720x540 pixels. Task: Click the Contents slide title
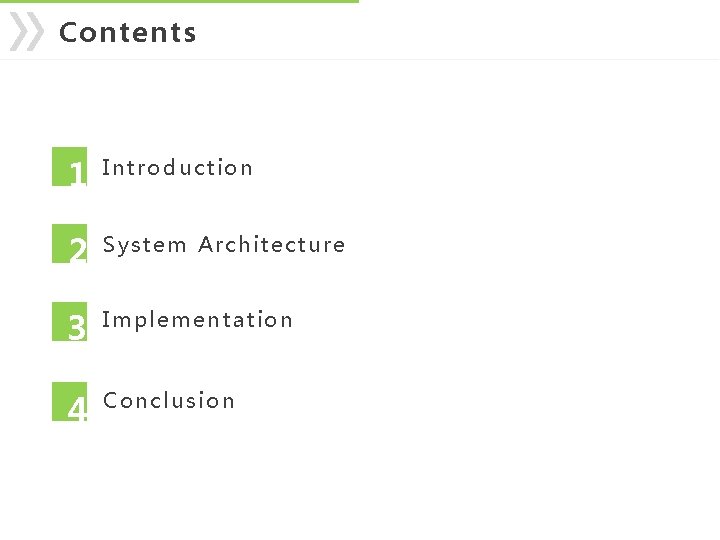point(128,33)
